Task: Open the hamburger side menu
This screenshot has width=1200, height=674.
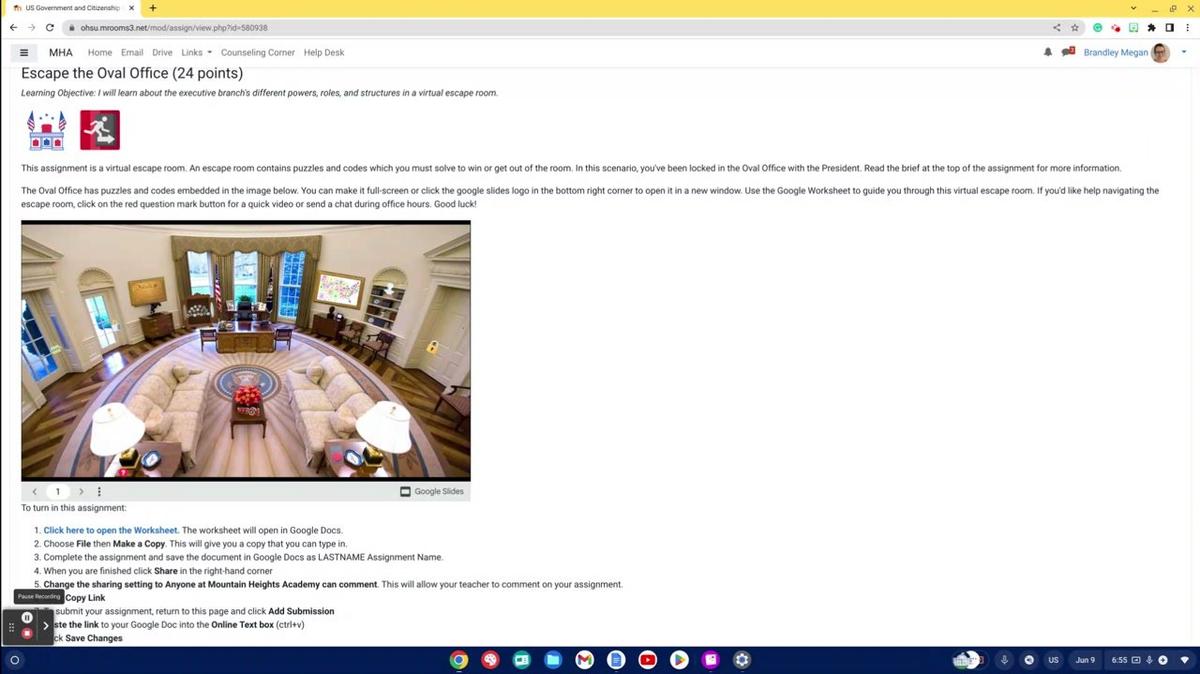Action: (24, 52)
